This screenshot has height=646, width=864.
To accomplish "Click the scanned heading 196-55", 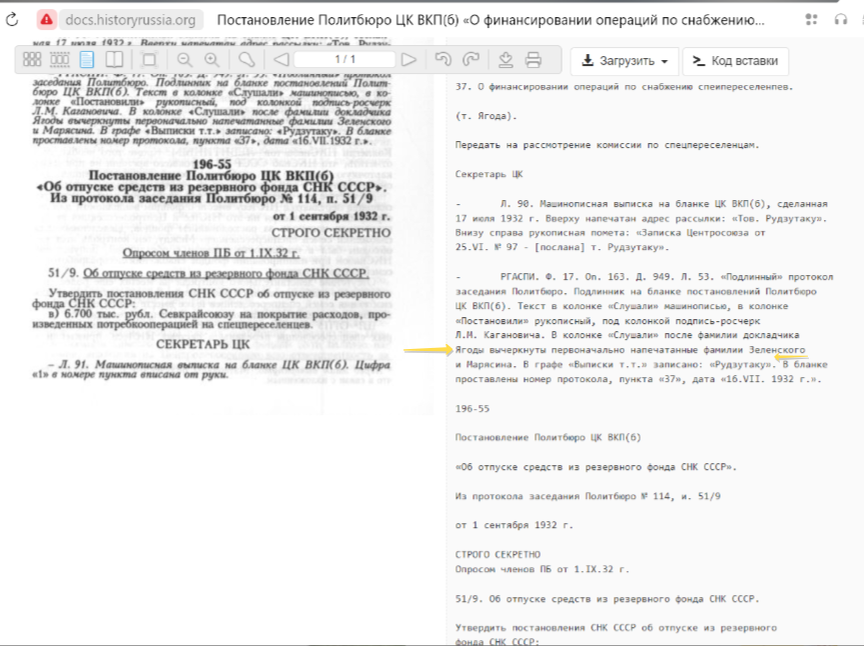I will 212,164.
